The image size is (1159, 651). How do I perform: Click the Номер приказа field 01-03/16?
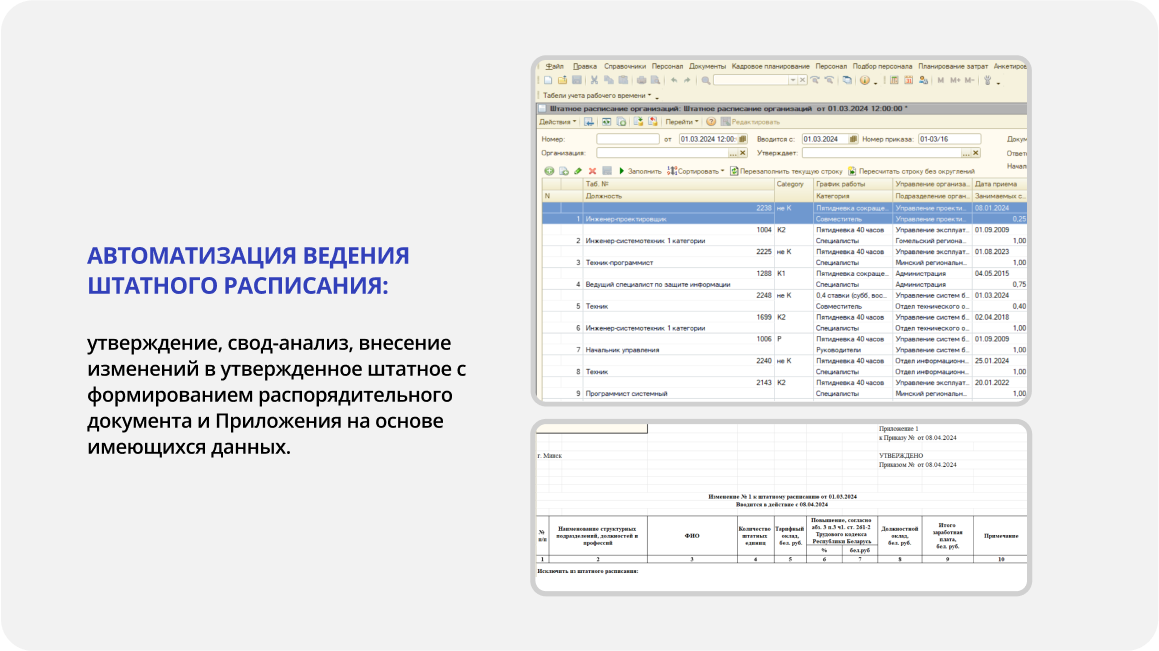tap(949, 139)
